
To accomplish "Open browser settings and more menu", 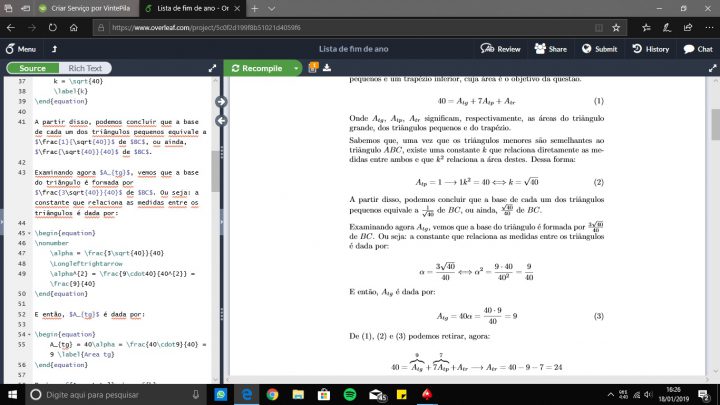I will click(709, 28).
